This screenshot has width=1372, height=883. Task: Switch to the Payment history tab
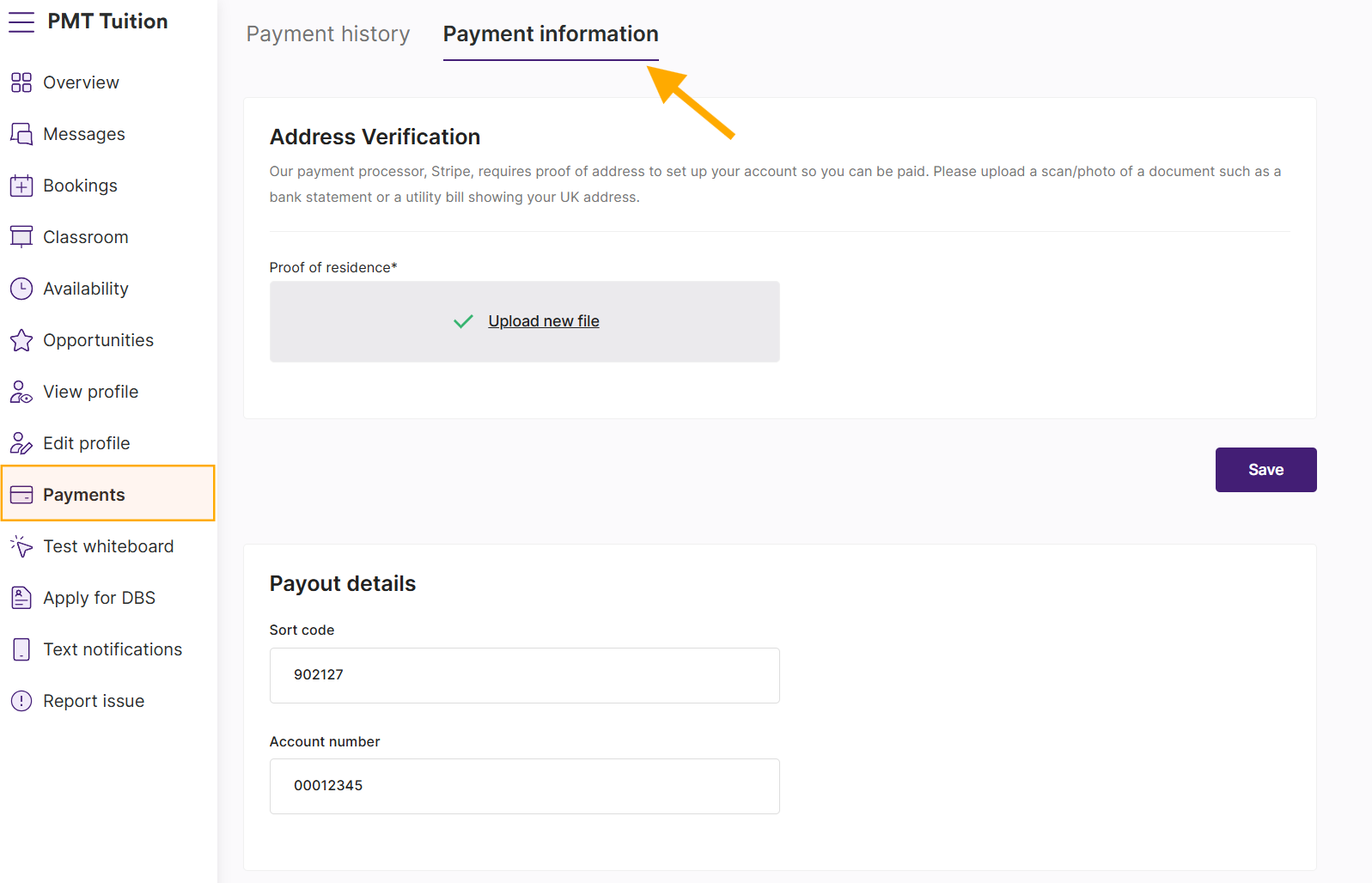click(x=328, y=34)
